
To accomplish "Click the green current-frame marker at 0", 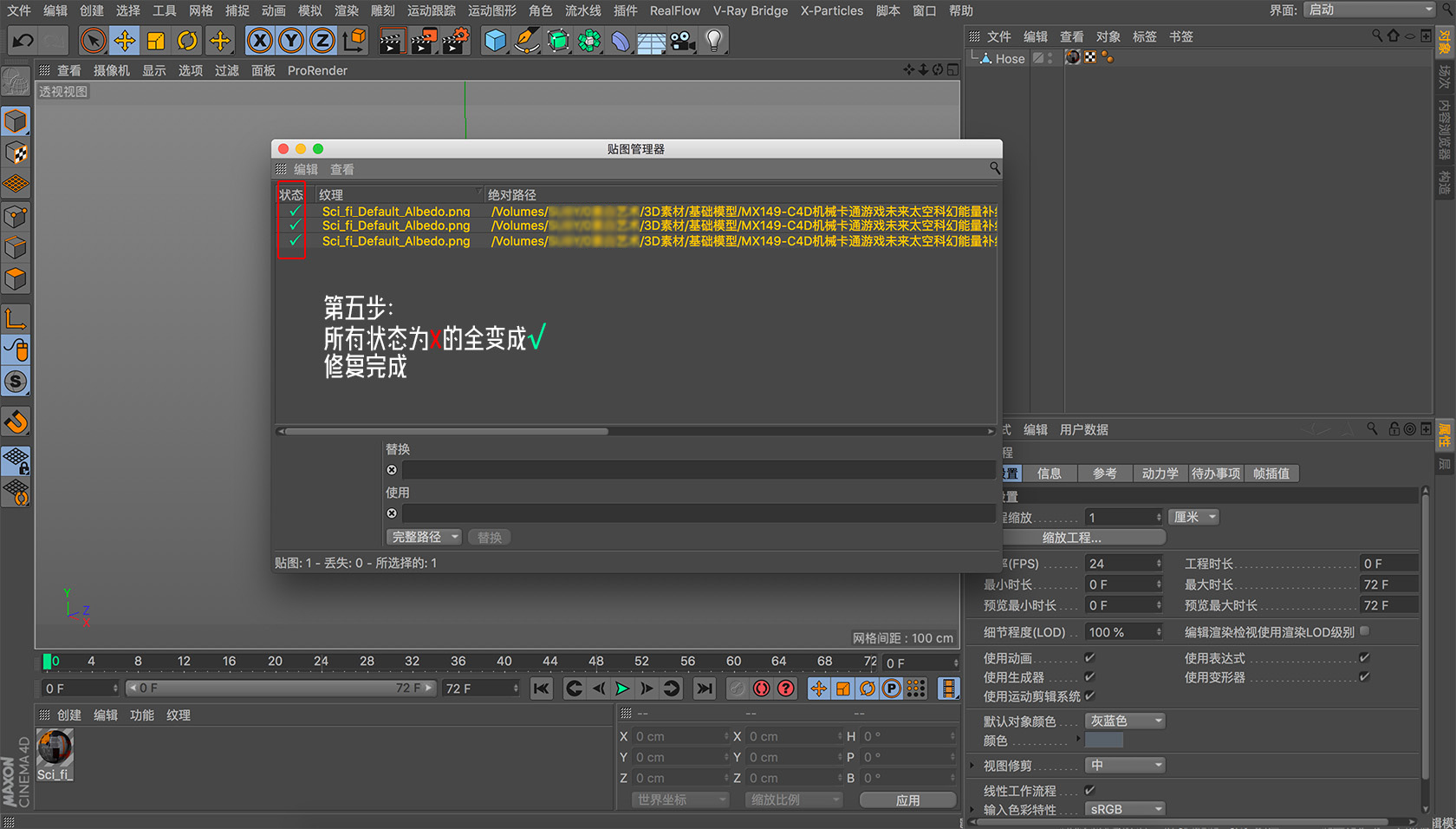I will point(47,662).
